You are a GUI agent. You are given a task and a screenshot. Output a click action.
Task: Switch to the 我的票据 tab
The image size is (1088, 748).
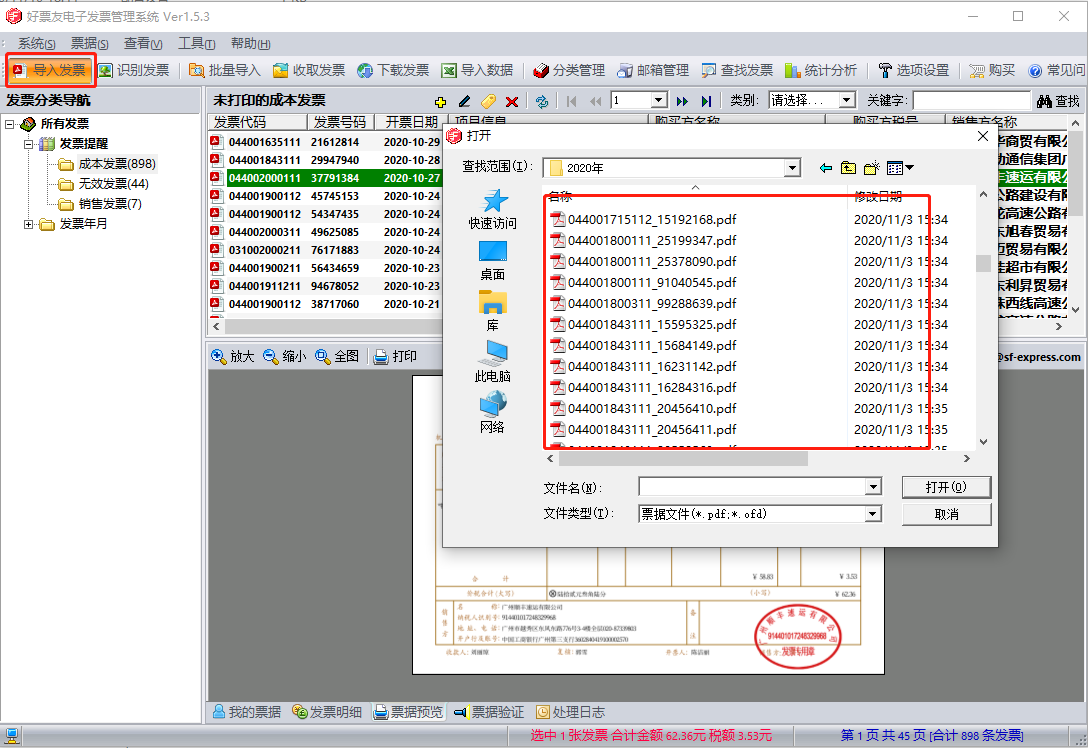pos(246,712)
